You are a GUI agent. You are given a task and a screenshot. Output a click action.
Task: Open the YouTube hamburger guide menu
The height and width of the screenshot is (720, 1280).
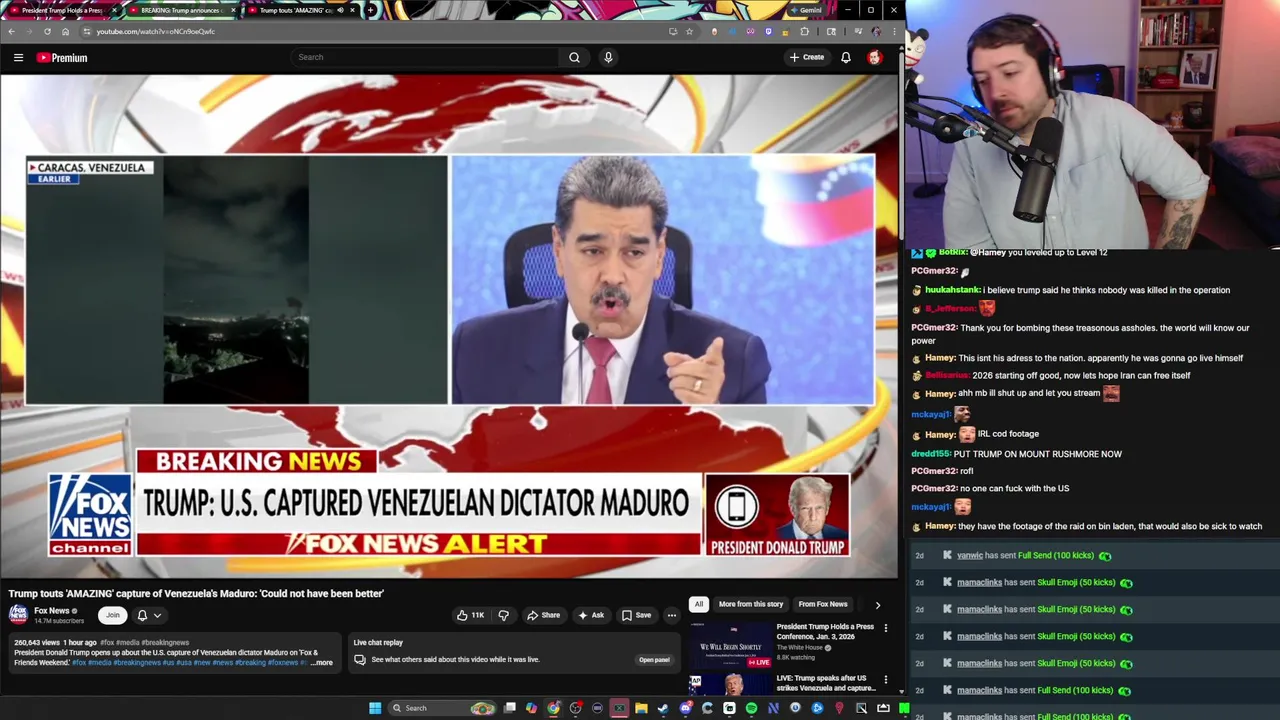[18, 57]
